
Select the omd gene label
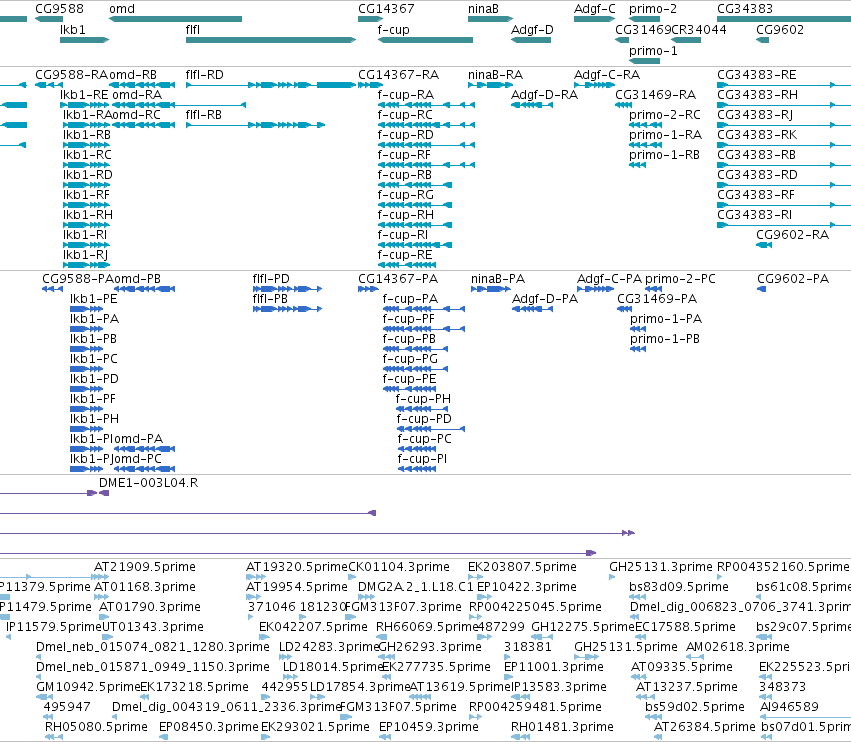[122, 9]
